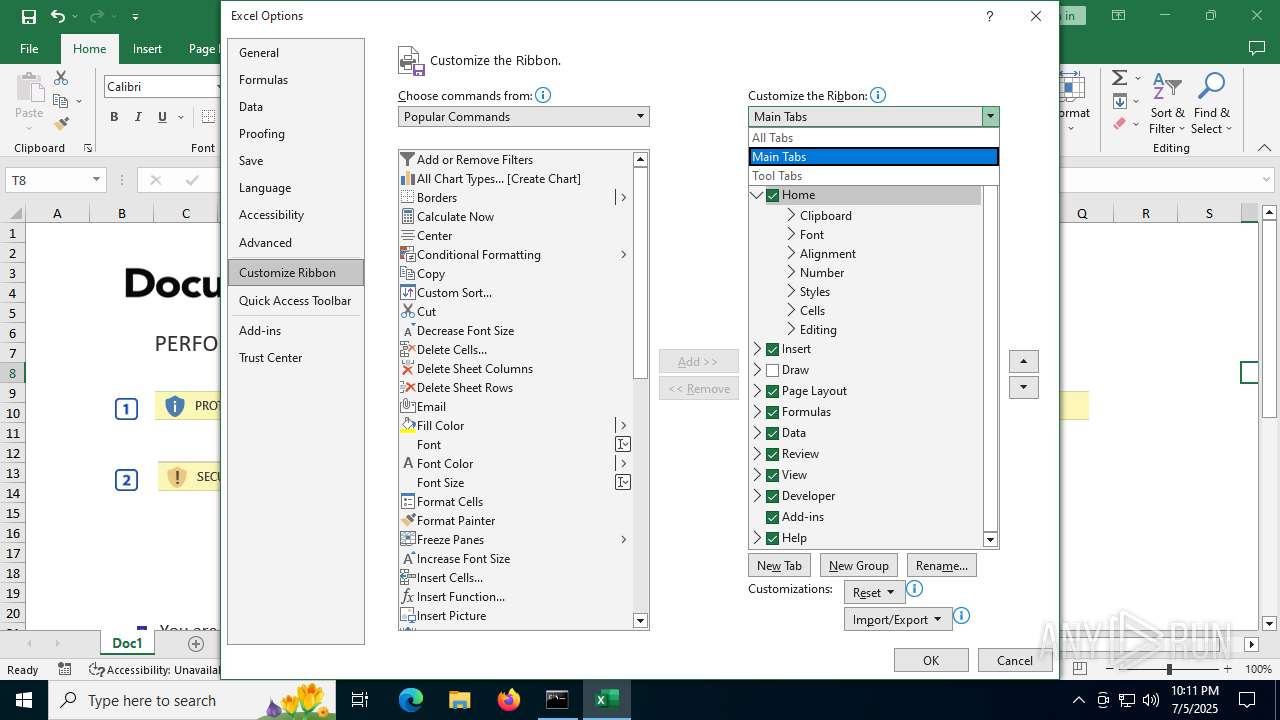Expand the View tab node

[757, 475]
